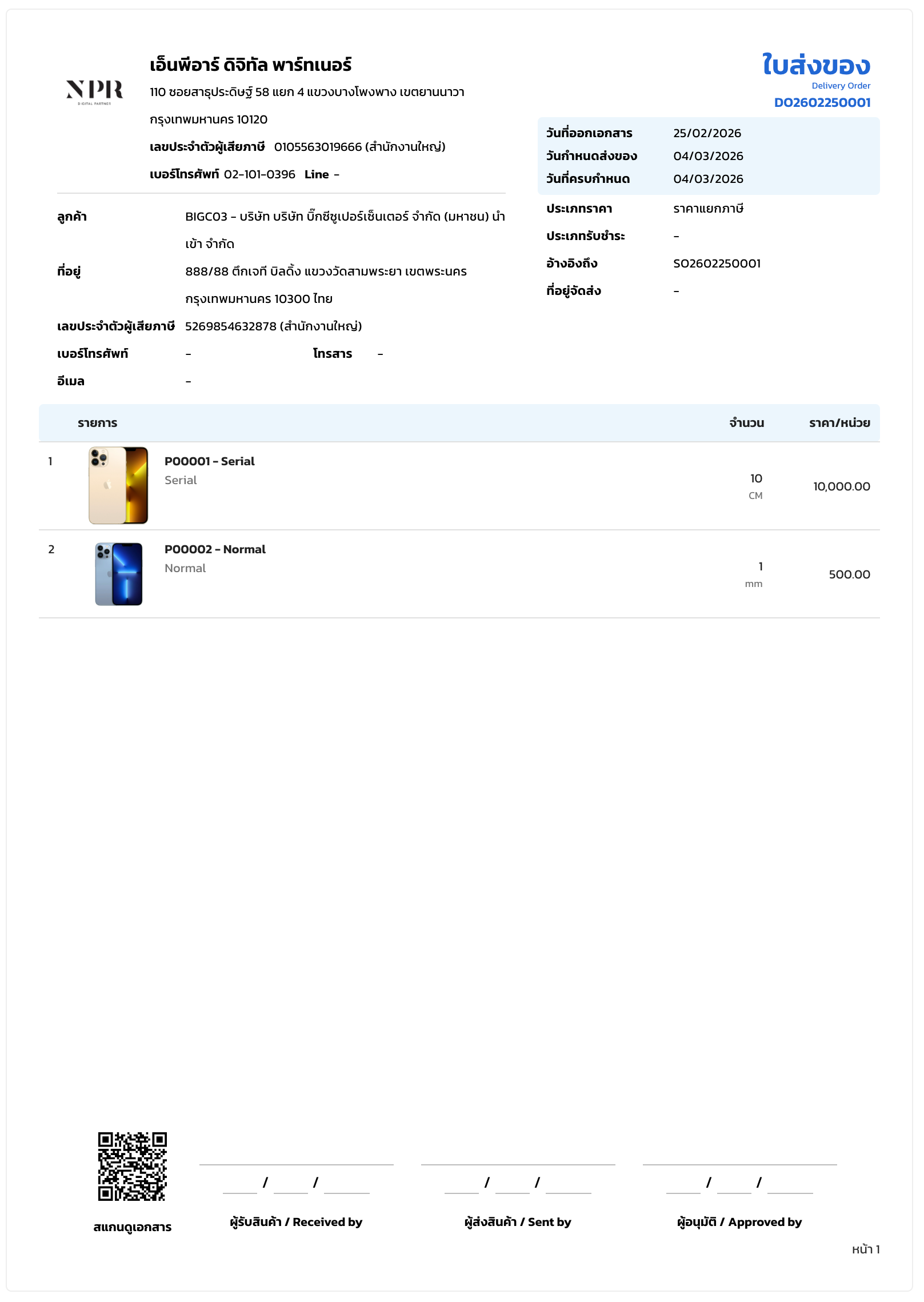The image size is (924, 1302).
Task: Select the ใบส่งของ document title
Action: click(816, 65)
